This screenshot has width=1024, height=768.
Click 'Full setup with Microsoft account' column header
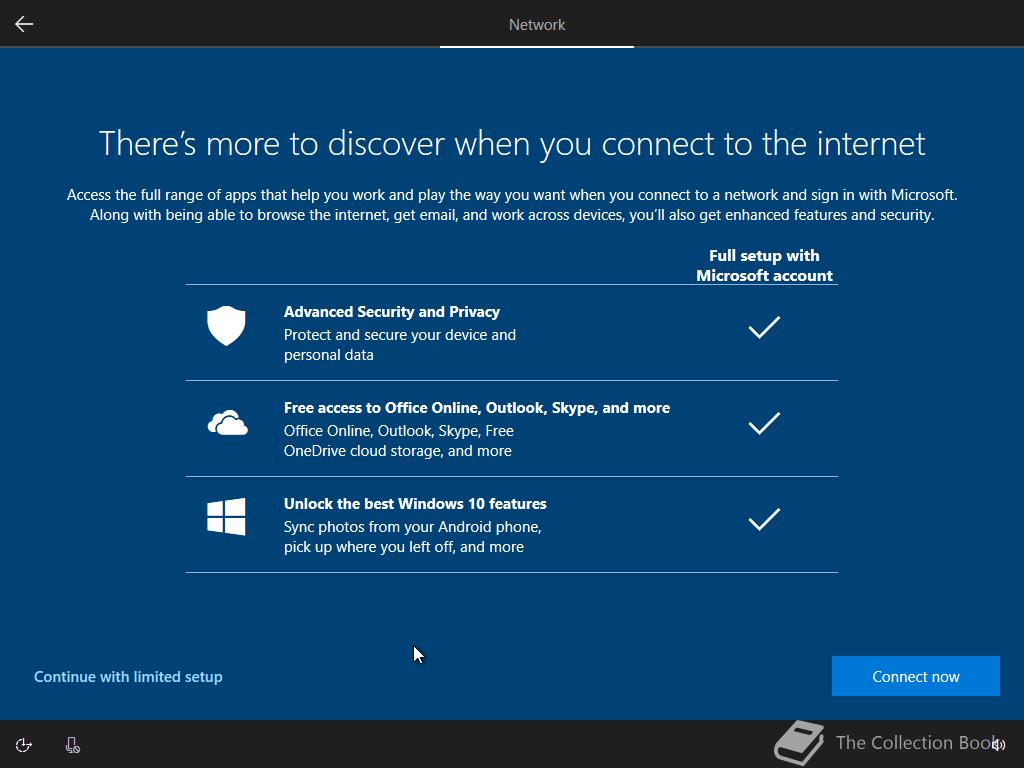tap(764, 265)
